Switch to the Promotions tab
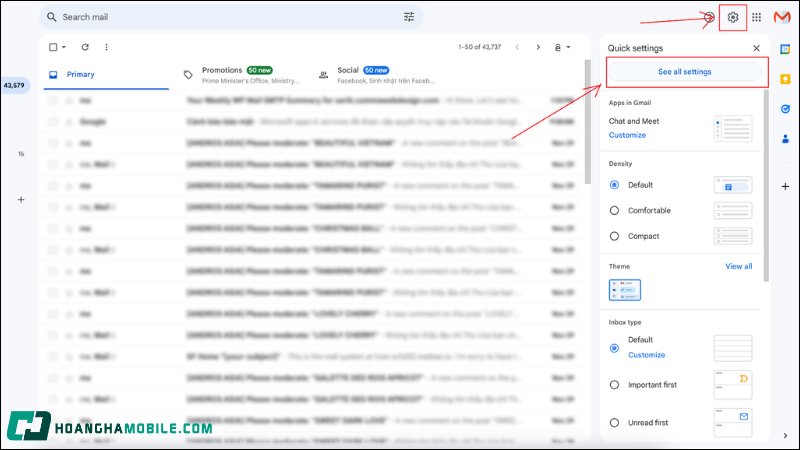 tap(240, 74)
